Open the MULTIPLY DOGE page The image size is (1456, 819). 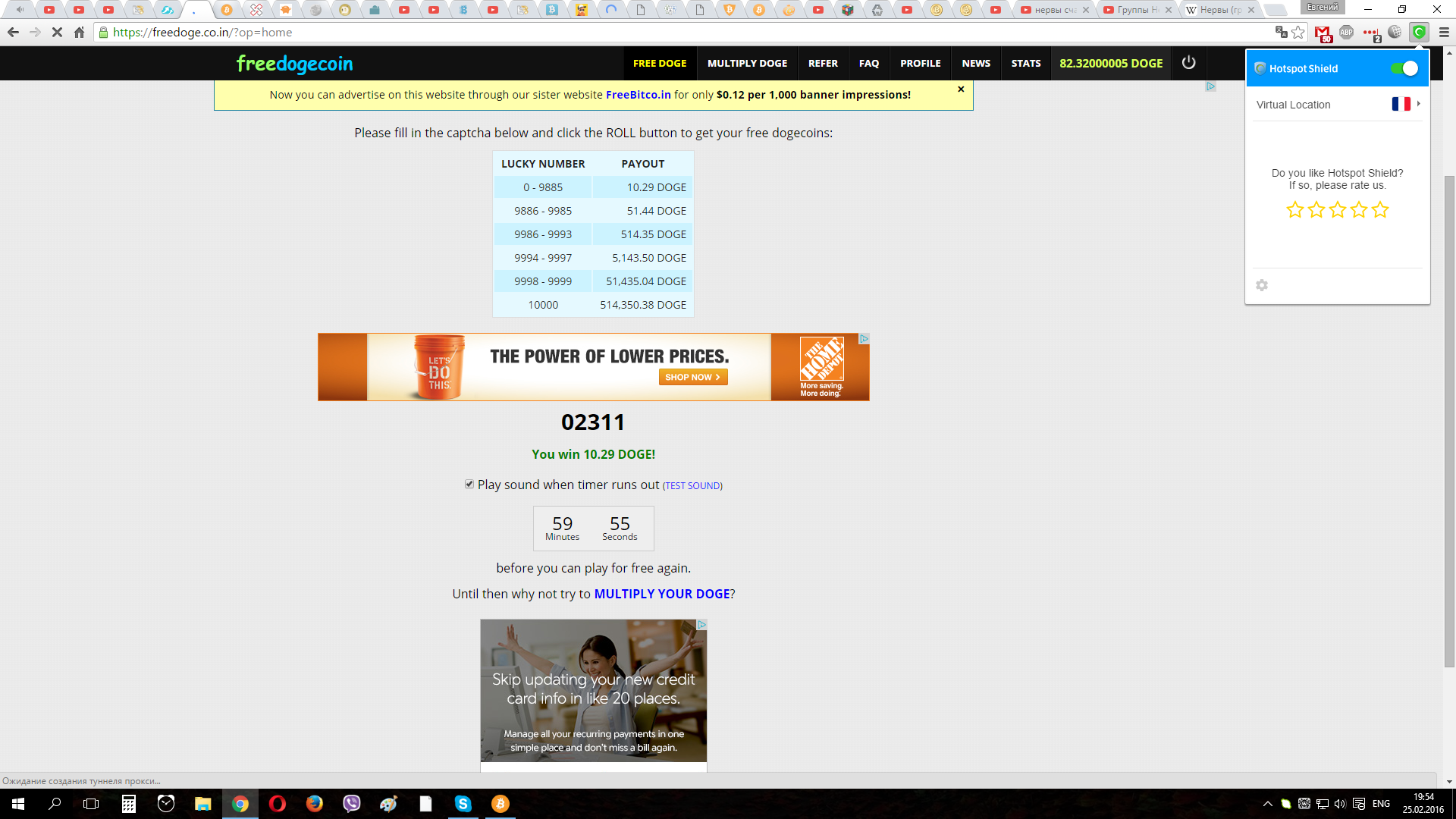747,63
